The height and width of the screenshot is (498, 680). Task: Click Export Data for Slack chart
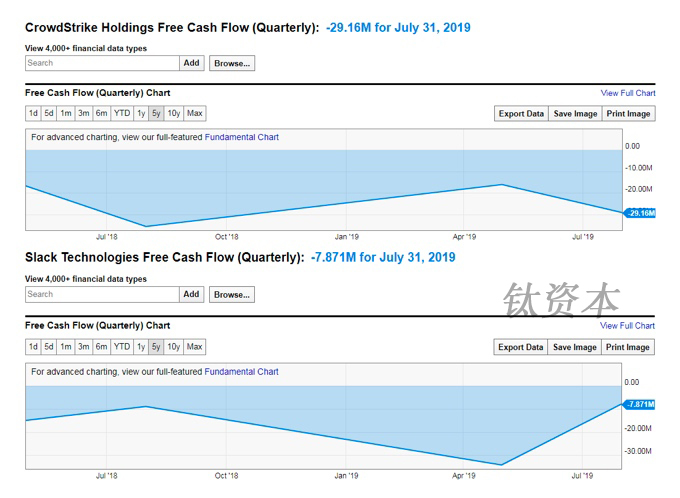pyautogui.click(x=520, y=347)
